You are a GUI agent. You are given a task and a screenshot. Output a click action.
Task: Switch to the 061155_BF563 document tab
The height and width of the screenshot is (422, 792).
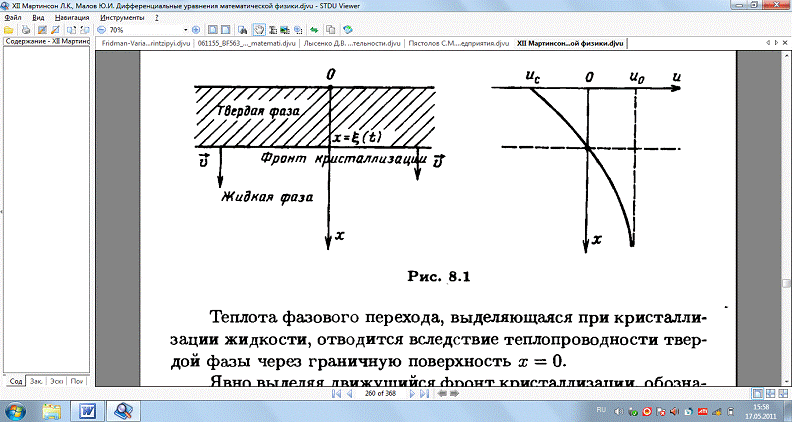[246, 43]
